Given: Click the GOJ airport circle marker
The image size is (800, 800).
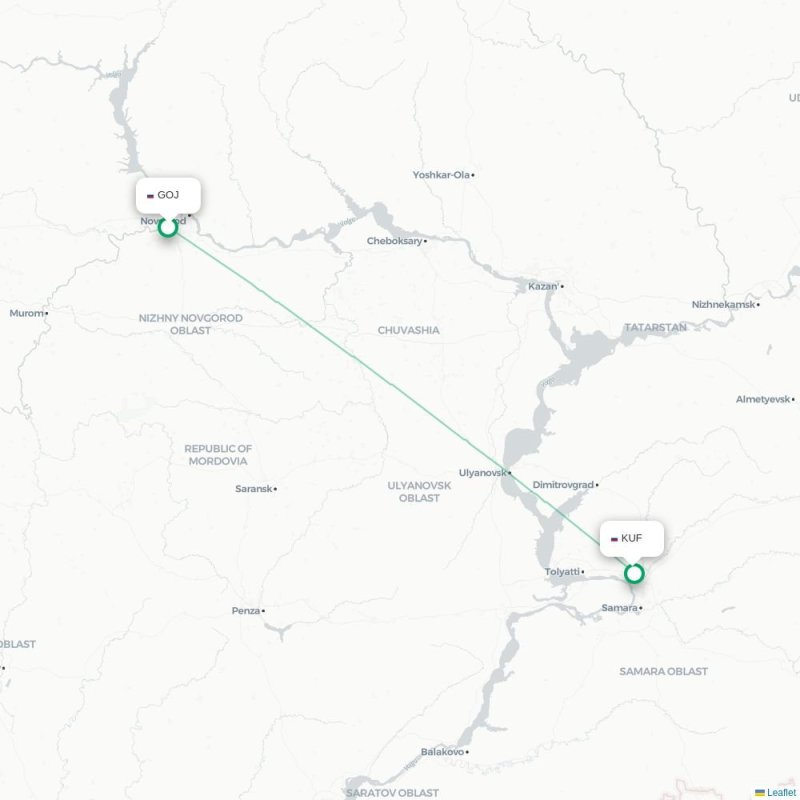Looking at the screenshot, I should (x=168, y=228).
